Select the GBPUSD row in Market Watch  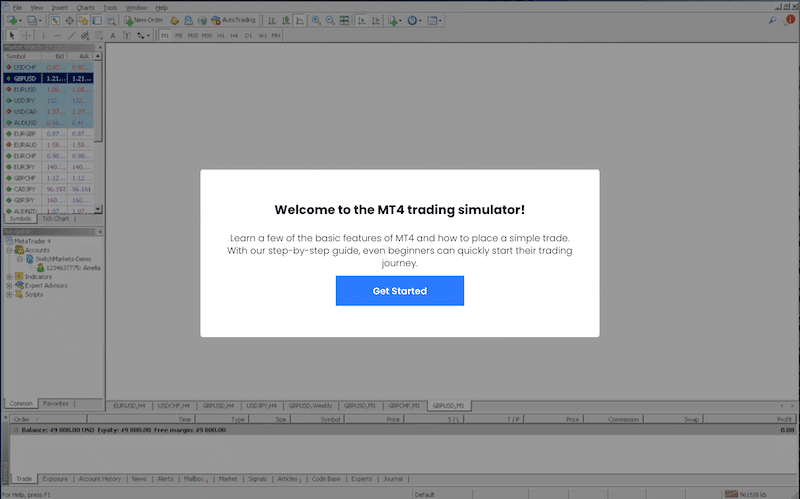48,79
